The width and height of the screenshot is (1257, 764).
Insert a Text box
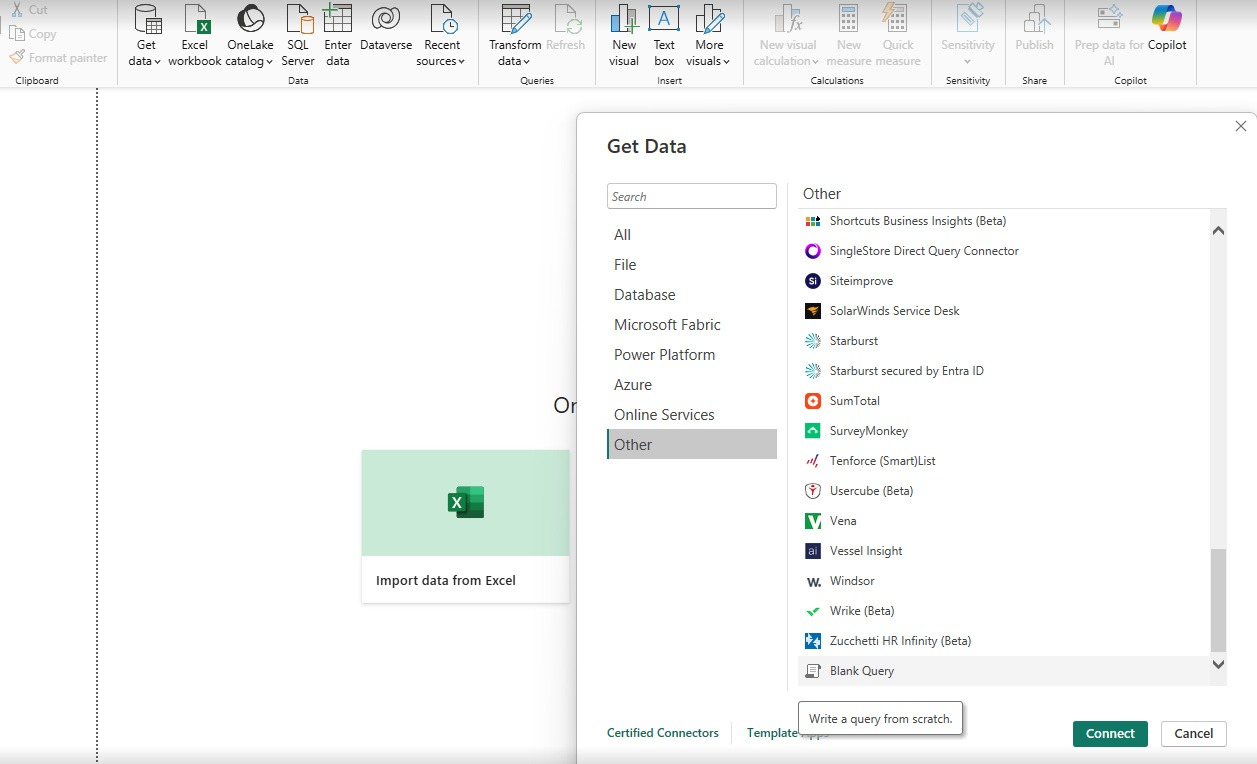[x=664, y=36]
